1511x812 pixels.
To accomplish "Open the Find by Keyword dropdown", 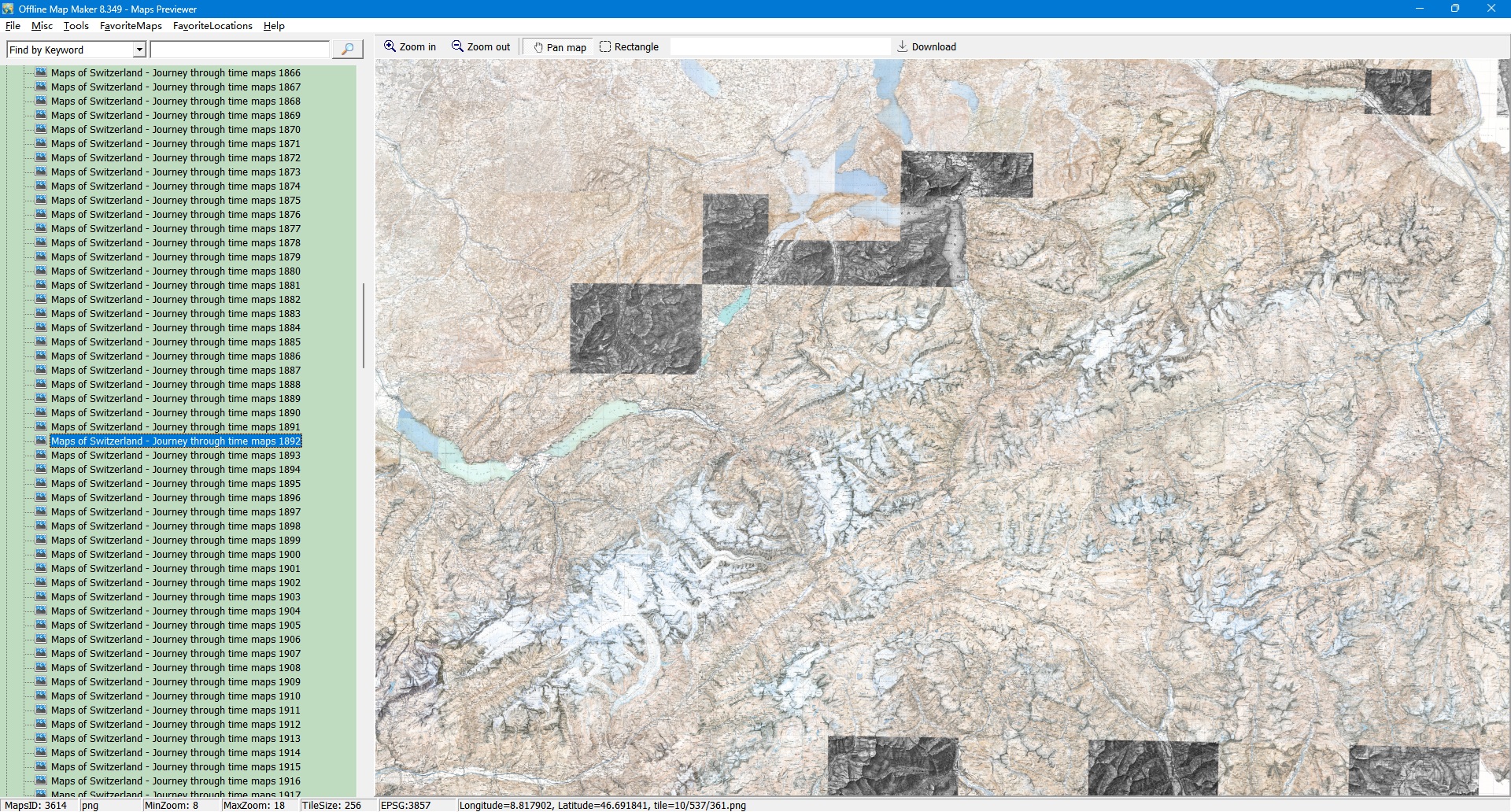I will click(139, 50).
